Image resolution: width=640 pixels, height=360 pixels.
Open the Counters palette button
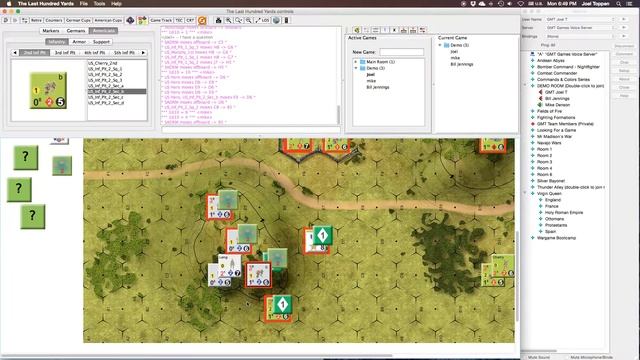[54, 20]
